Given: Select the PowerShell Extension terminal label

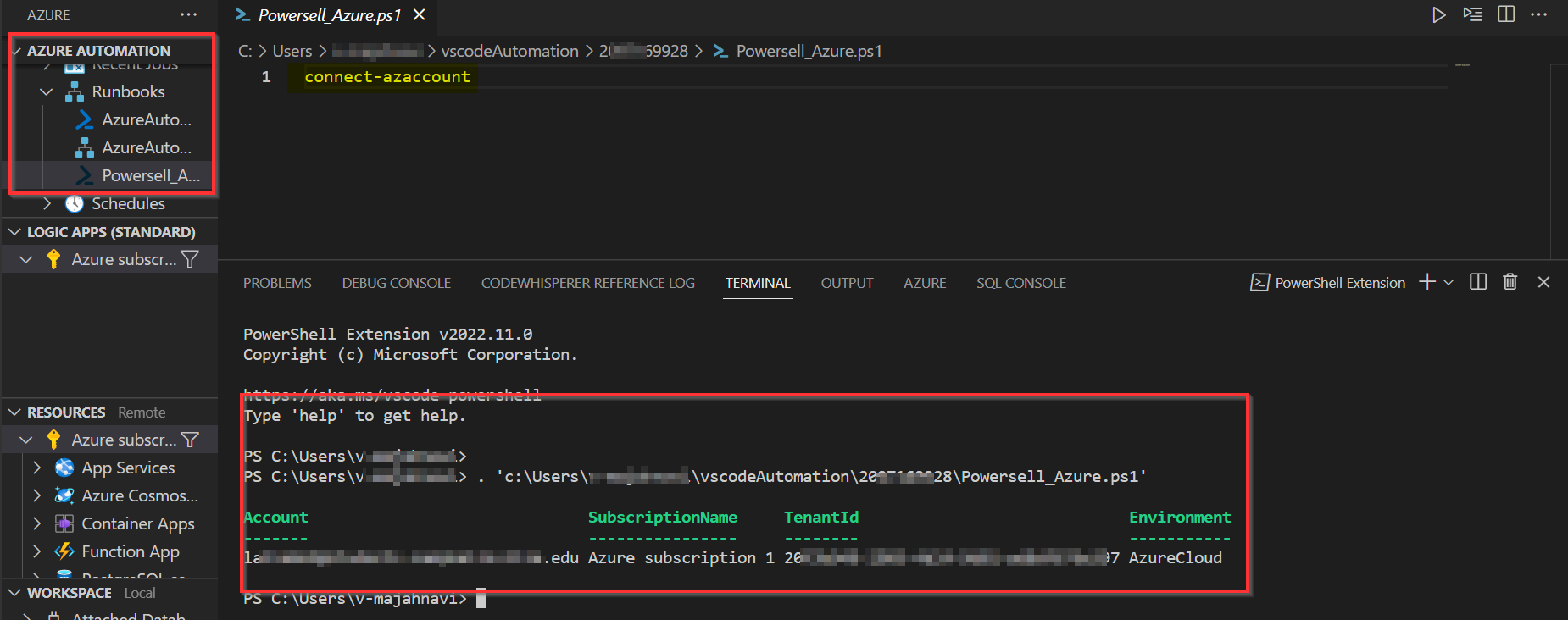Looking at the screenshot, I should coord(1340,283).
